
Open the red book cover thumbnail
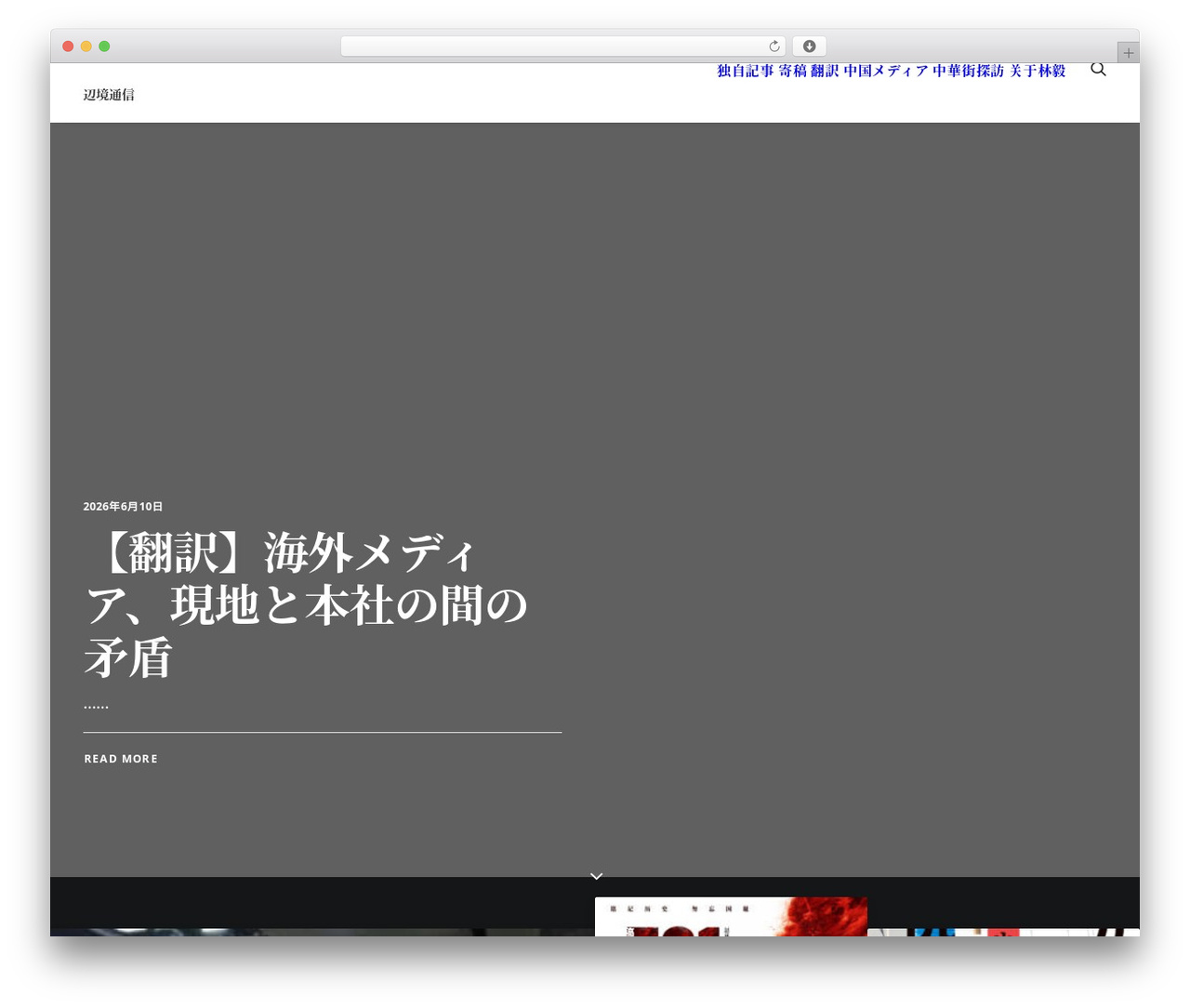point(731,917)
